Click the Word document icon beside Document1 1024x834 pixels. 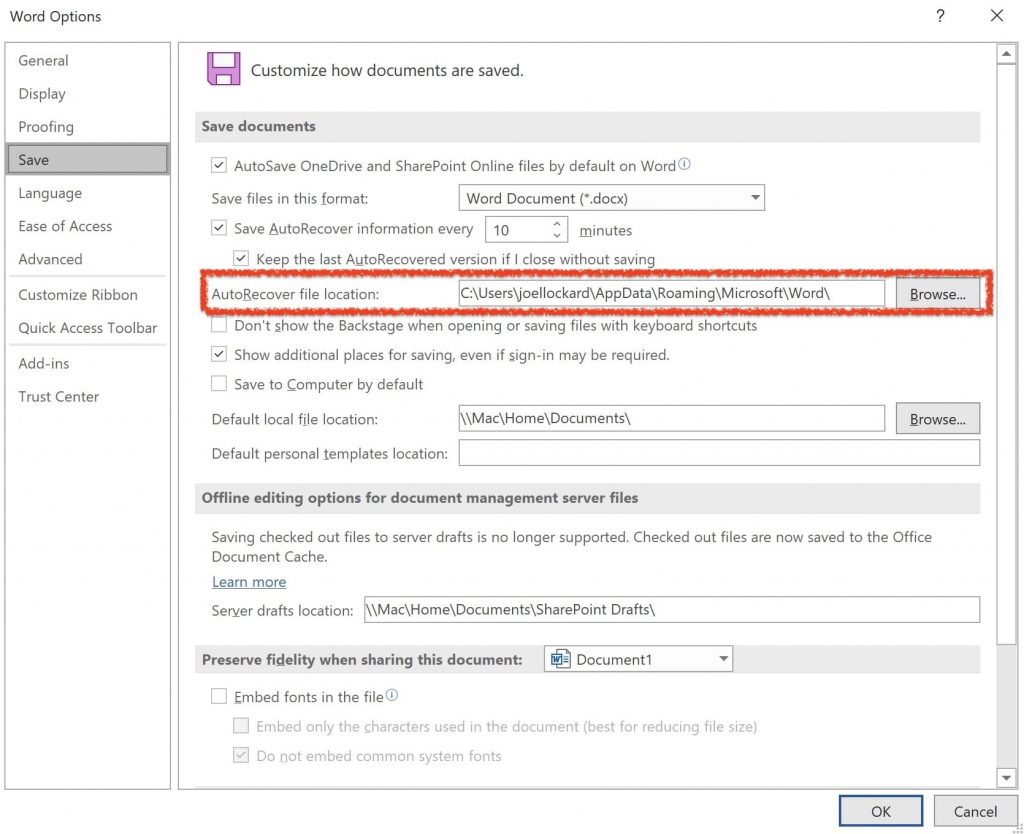point(556,658)
